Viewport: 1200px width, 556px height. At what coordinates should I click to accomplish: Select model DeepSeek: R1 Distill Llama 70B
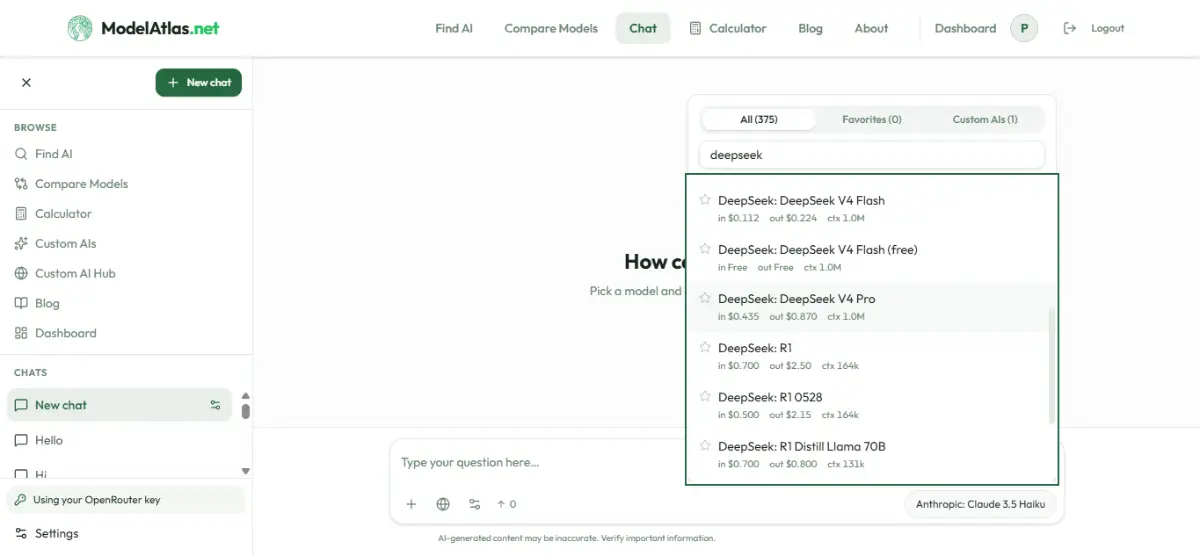[x=868, y=455]
